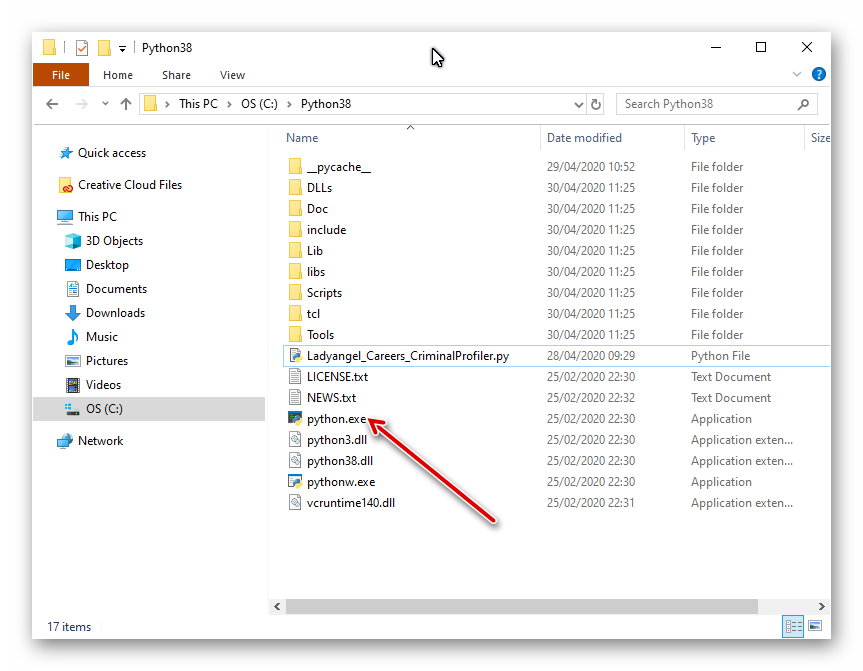Select OS (C:) drive in sidebar
863x671 pixels.
coord(149,409)
